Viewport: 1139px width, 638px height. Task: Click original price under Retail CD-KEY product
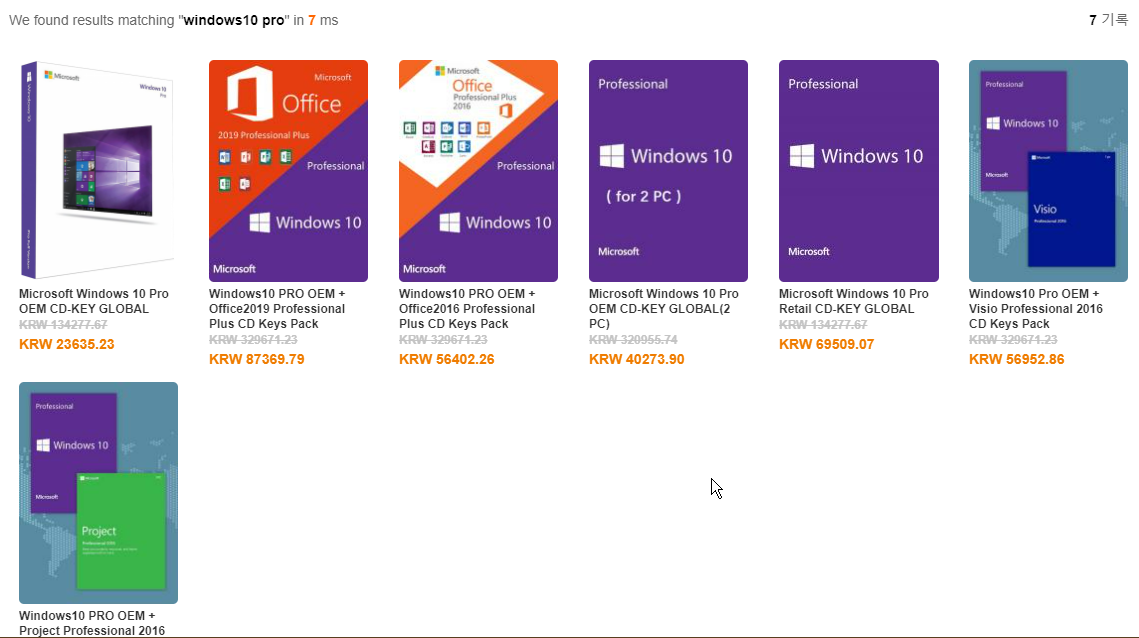click(823, 325)
